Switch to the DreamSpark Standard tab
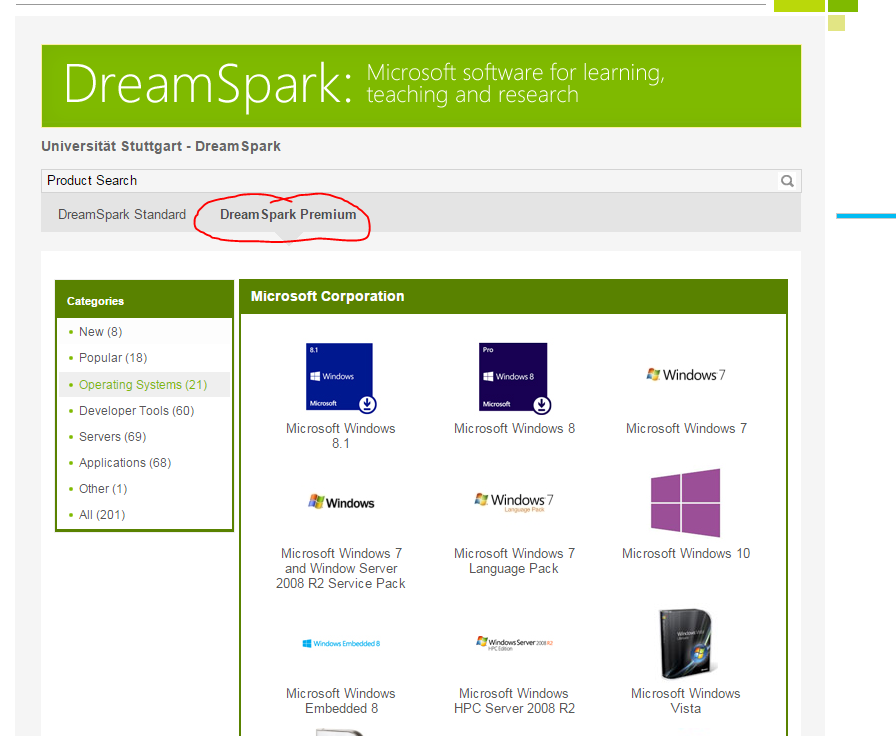The height and width of the screenshot is (736, 896). (122, 215)
